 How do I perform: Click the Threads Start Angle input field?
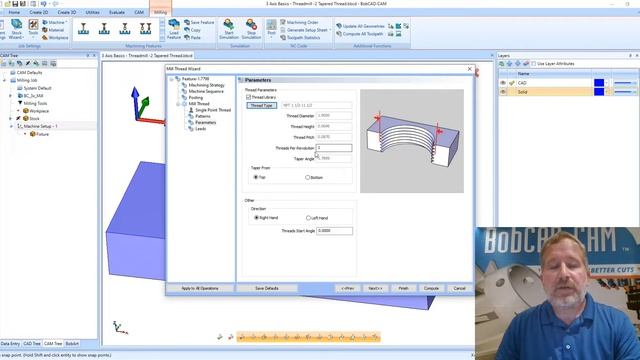click(x=334, y=231)
